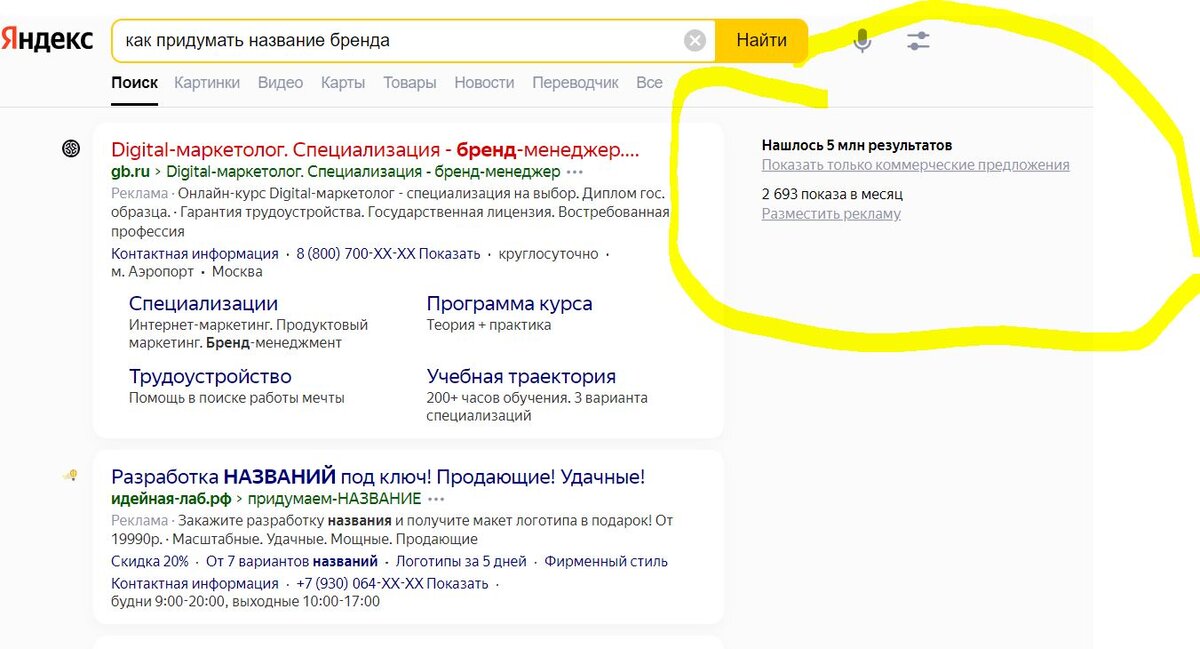The width and height of the screenshot is (1200, 649).
Task: Click the gb.ru green site link
Action: 130,172
